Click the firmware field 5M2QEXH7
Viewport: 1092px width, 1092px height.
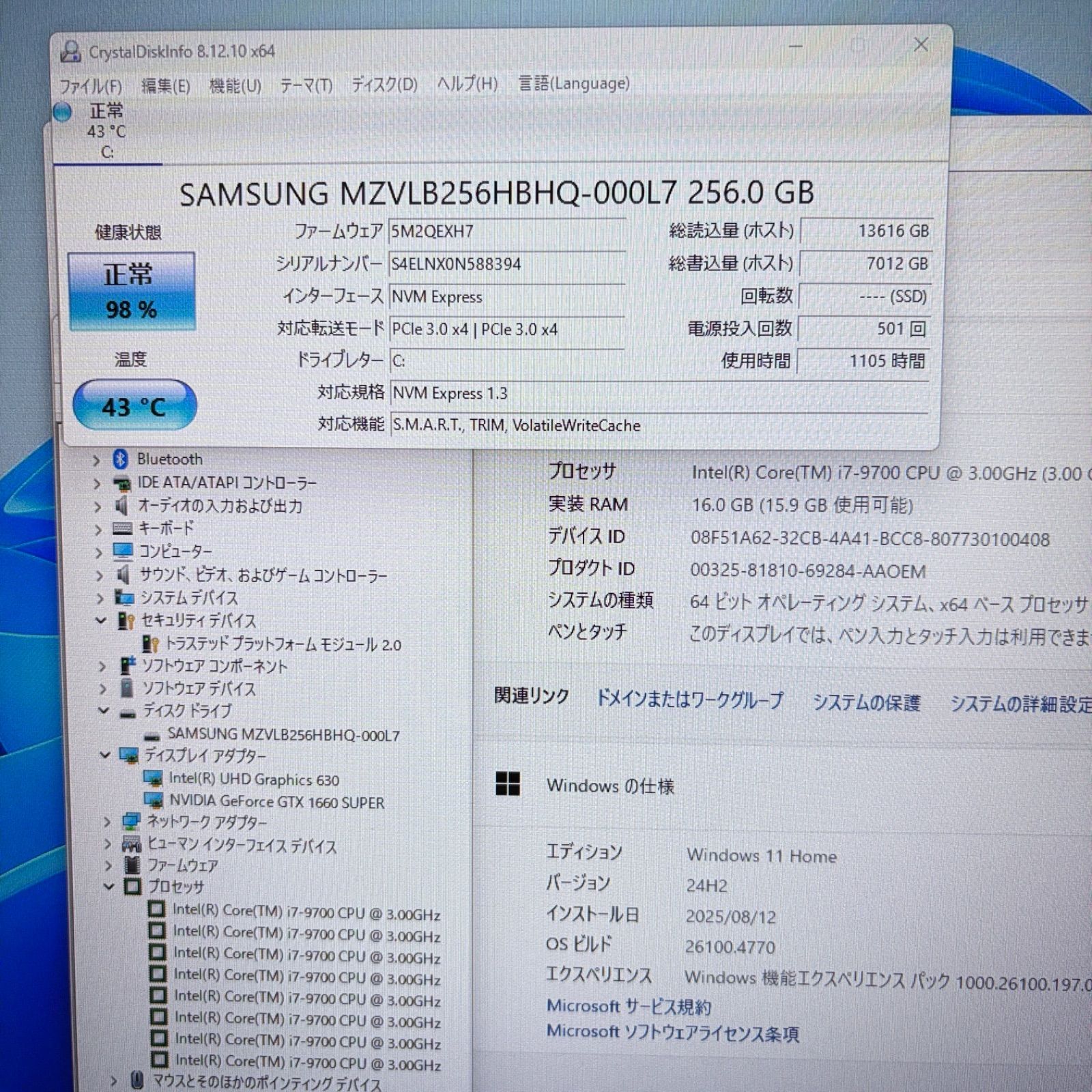[506, 231]
